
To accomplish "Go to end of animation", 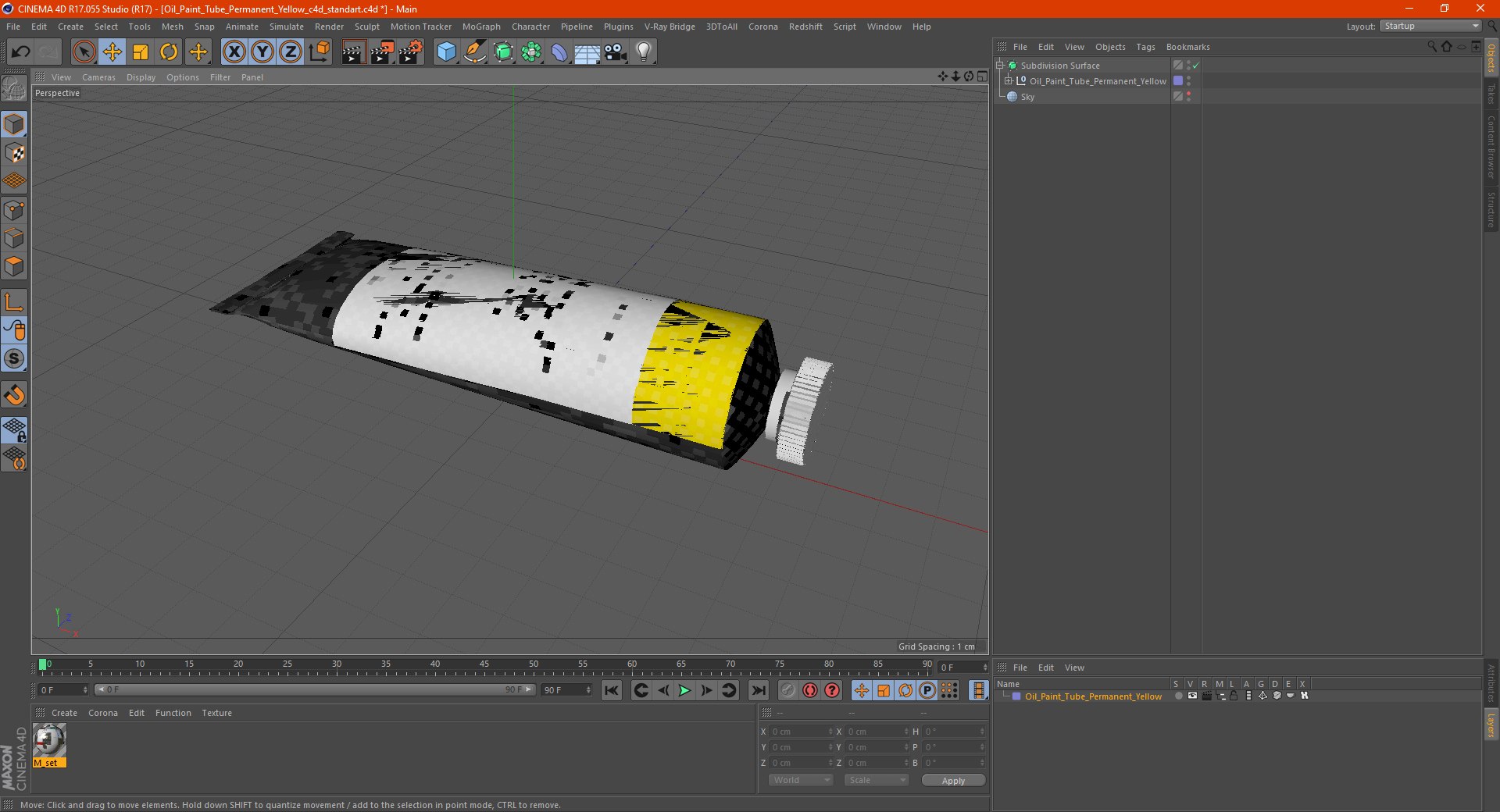I will pos(758,690).
